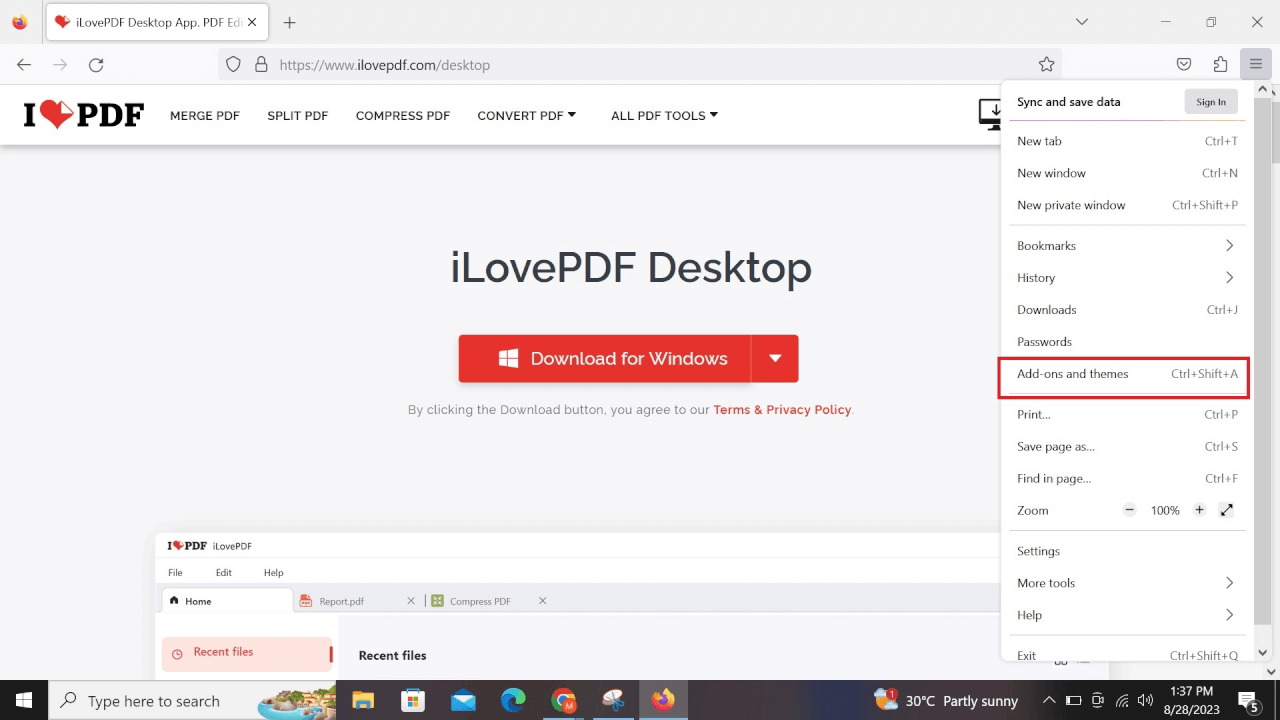Image resolution: width=1280 pixels, height=720 pixels.
Task: Open Add-ons and themes
Action: pos(1127,374)
